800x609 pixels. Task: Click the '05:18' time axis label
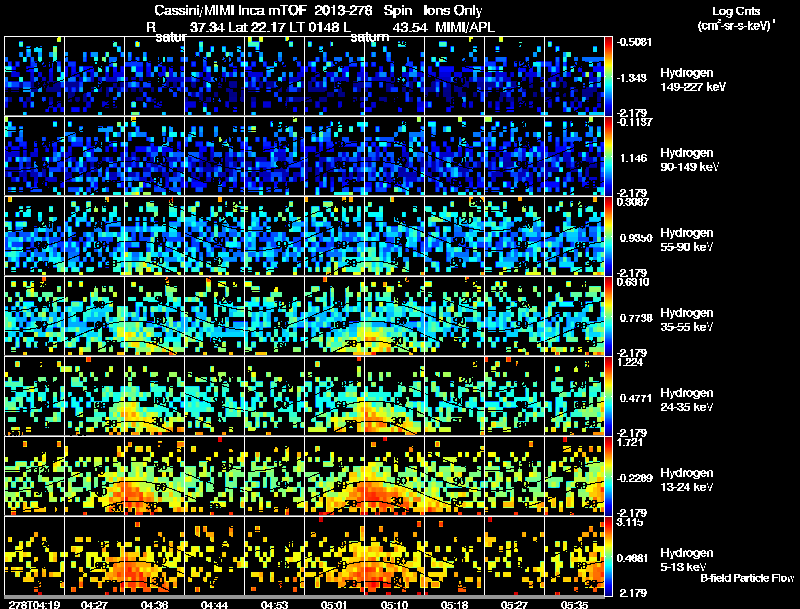tap(454, 604)
